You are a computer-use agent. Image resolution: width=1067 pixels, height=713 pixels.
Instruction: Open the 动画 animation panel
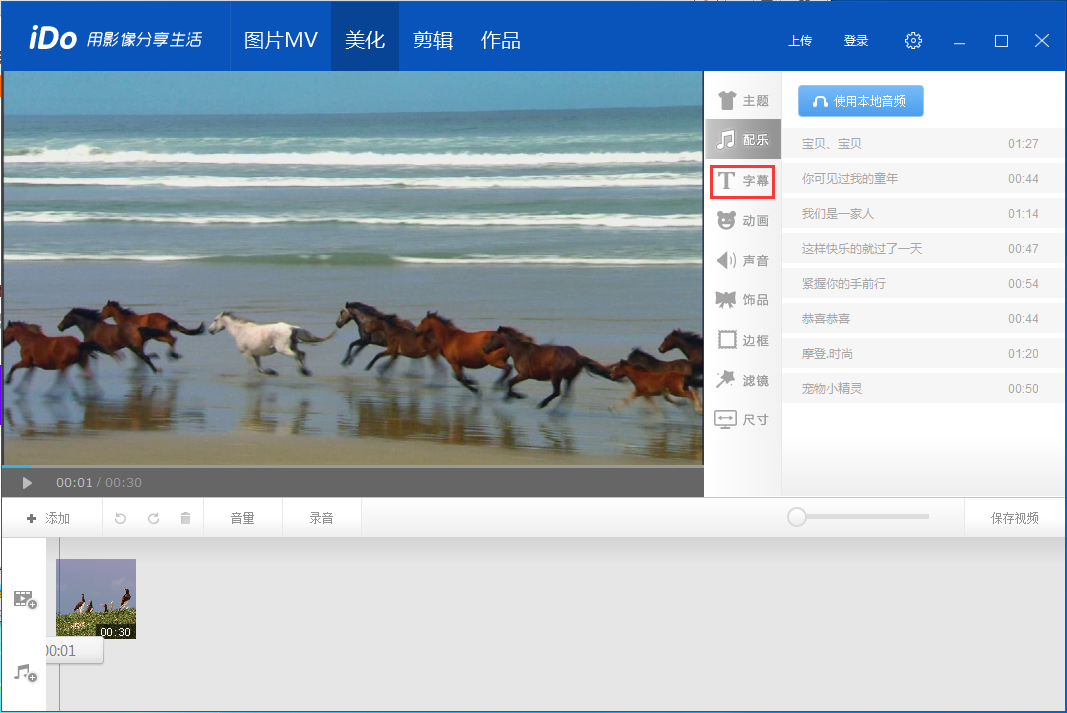743,221
